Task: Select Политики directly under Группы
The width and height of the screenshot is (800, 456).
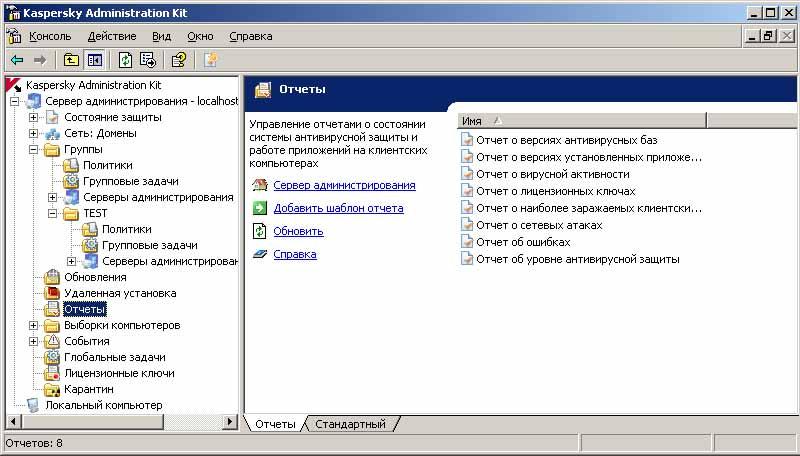Action: point(108,165)
